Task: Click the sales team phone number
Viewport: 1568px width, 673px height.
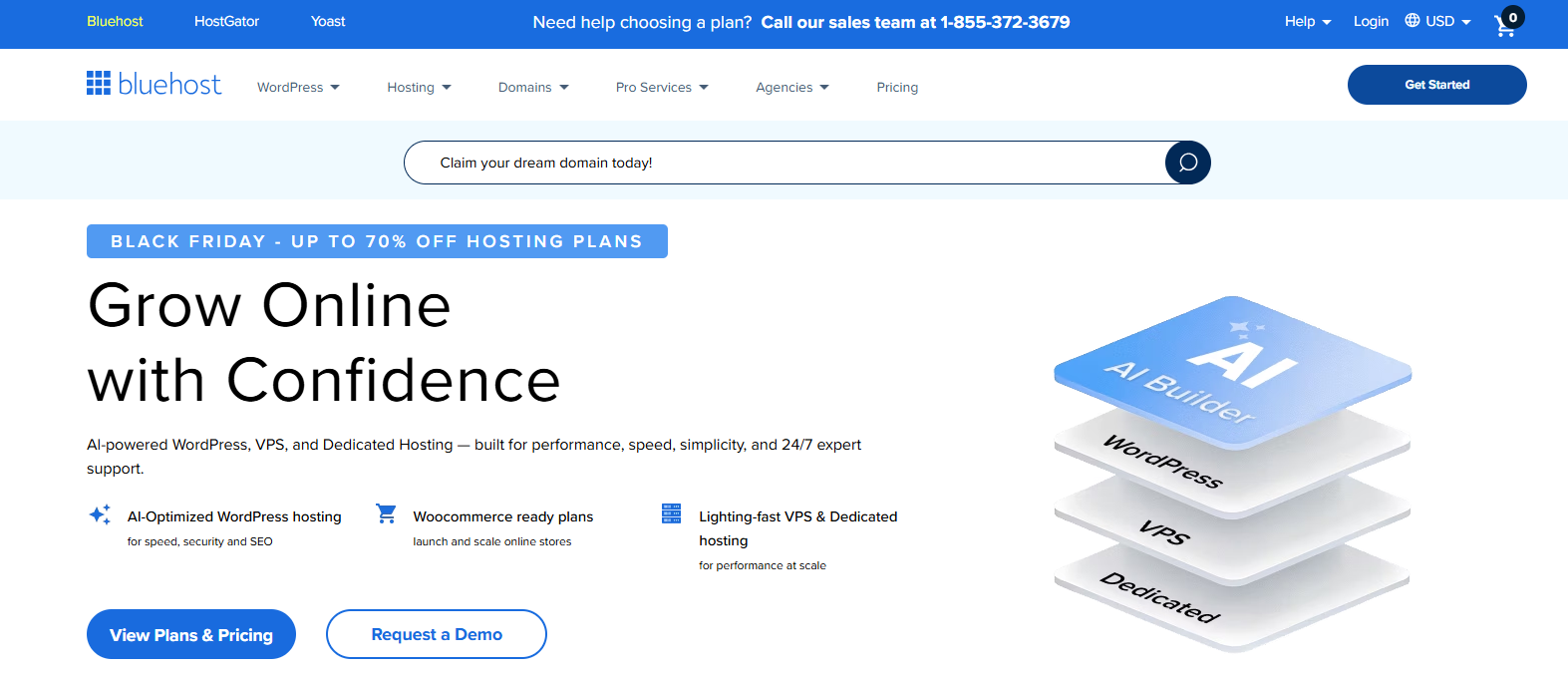Action: point(1005,22)
